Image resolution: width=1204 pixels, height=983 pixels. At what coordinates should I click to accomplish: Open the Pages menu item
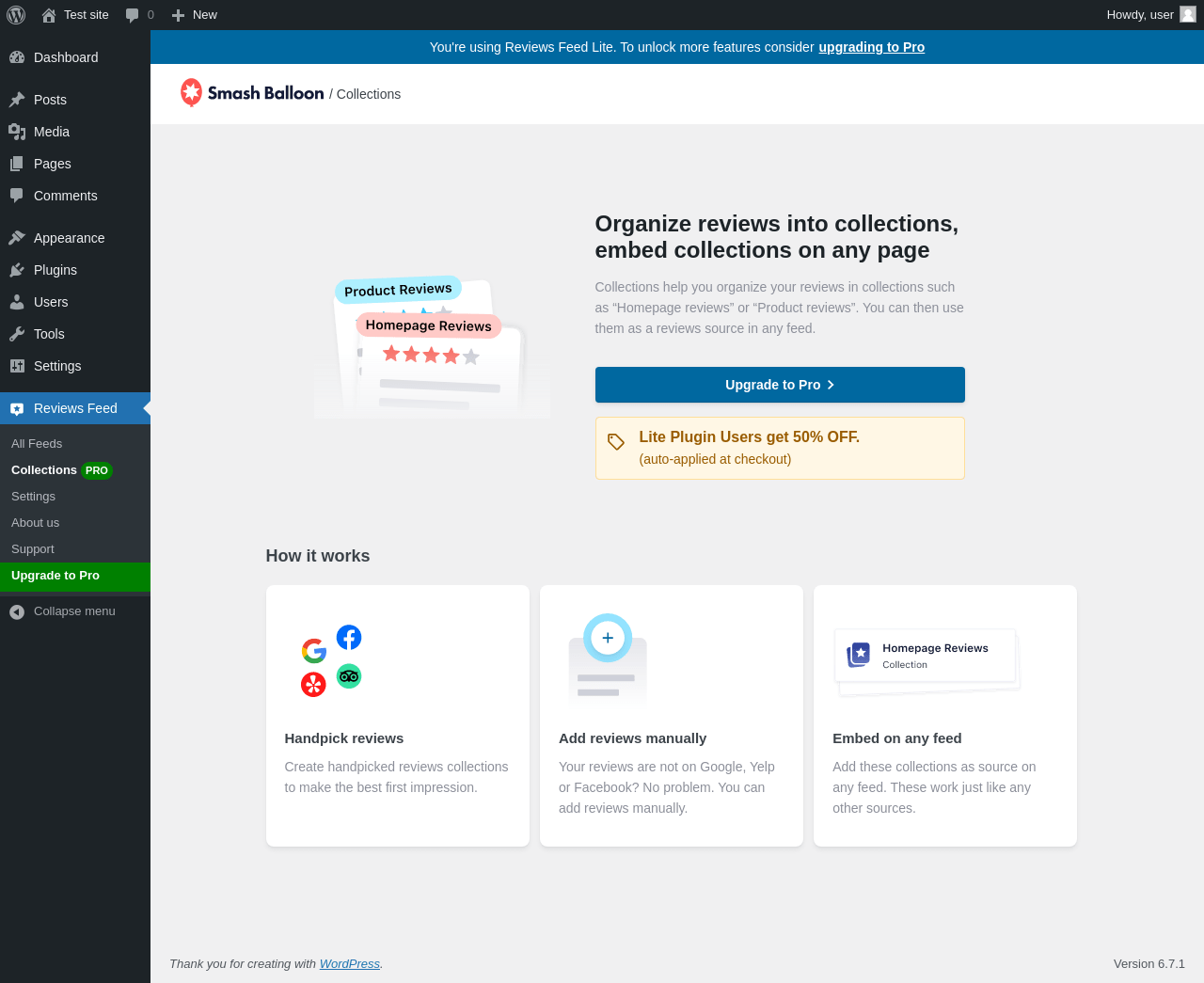(x=75, y=164)
